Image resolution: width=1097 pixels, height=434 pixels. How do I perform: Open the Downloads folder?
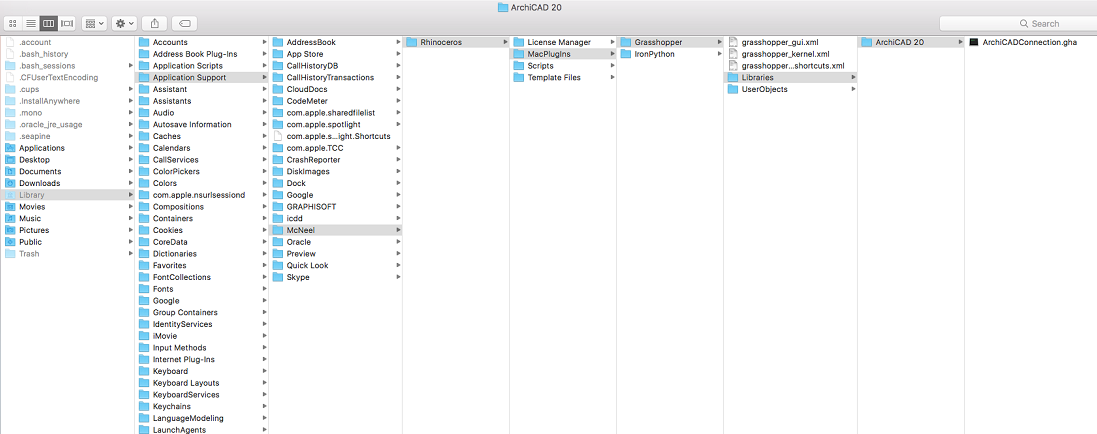(x=39, y=183)
